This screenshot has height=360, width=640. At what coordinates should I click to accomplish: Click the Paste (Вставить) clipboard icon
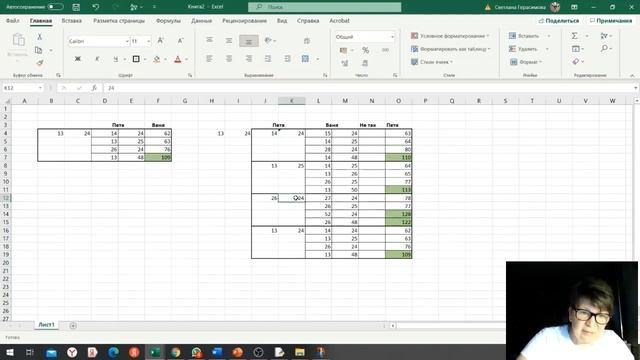[x=18, y=40]
